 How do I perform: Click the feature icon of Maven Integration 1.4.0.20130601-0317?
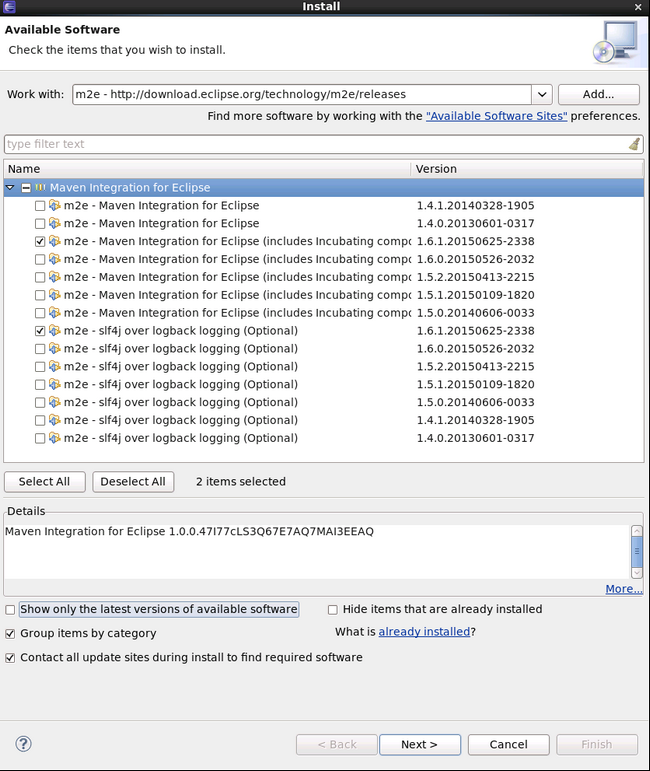(55, 223)
